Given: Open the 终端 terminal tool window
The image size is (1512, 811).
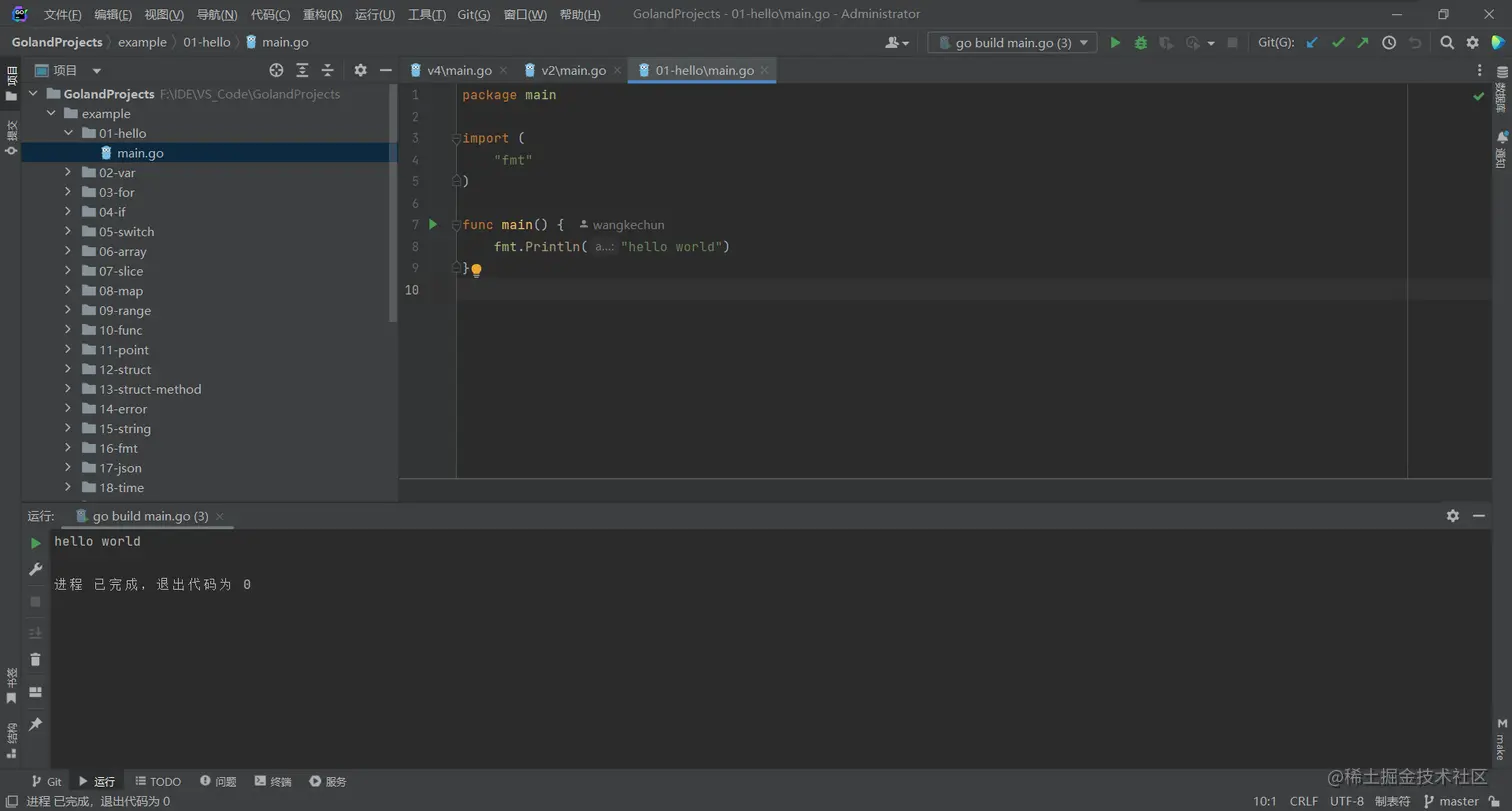Looking at the screenshot, I should pos(273,781).
